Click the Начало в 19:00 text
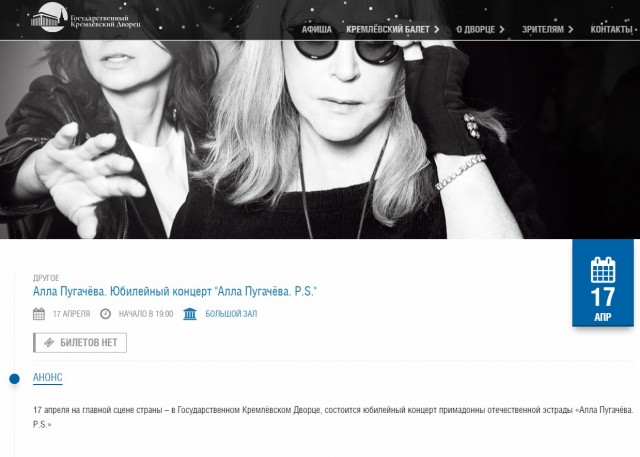This screenshot has height=457, width=640. tap(145, 314)
